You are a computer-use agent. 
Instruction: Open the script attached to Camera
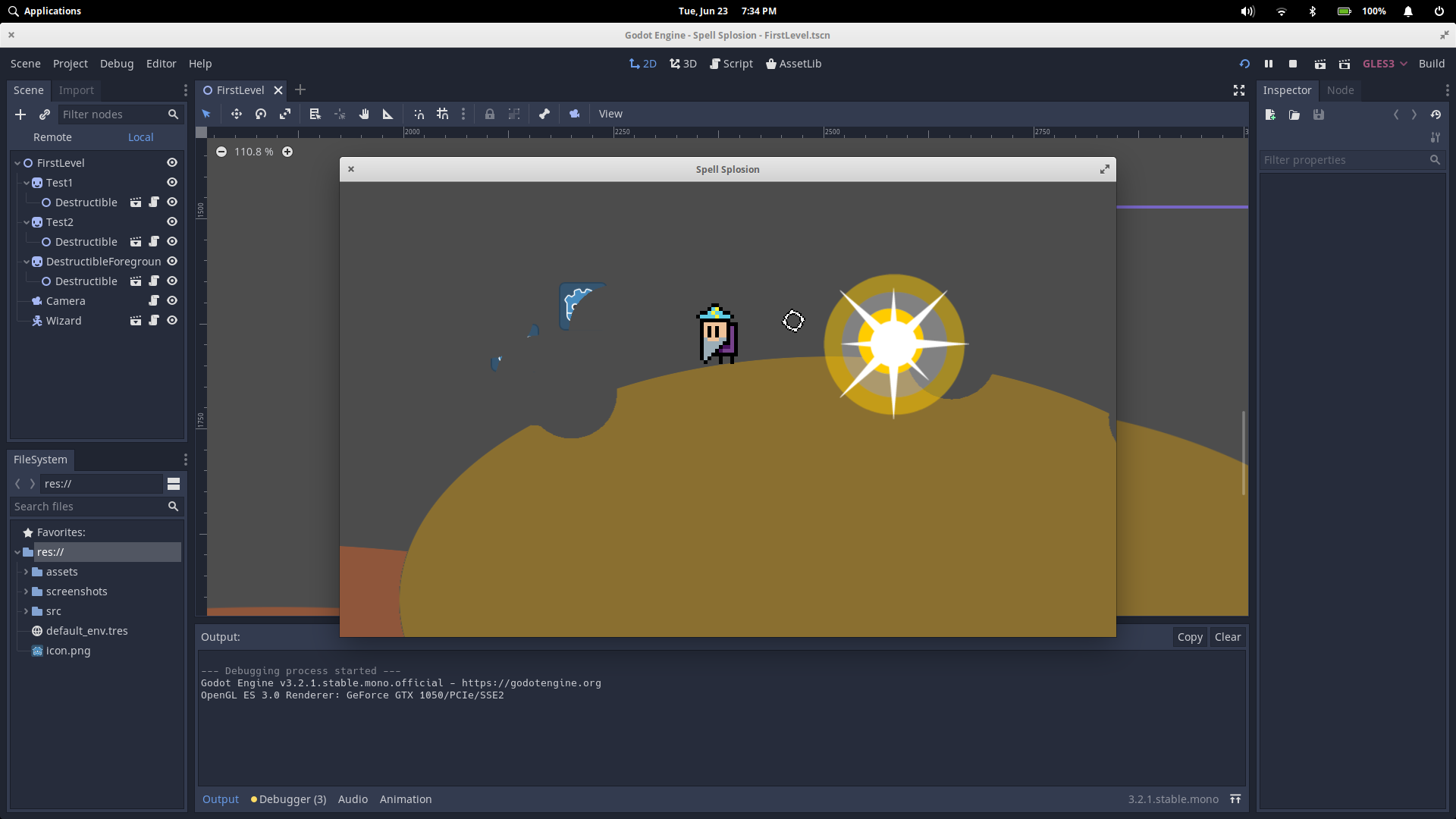point(154,301)
